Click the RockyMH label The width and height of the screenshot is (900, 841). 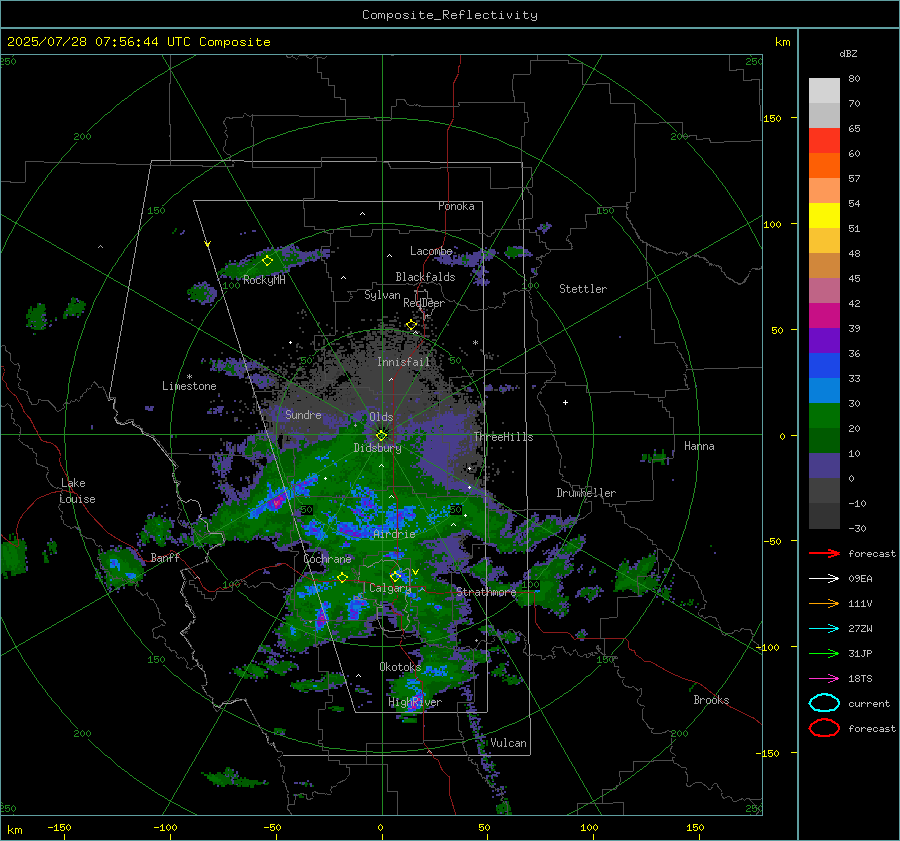(264, 280)
